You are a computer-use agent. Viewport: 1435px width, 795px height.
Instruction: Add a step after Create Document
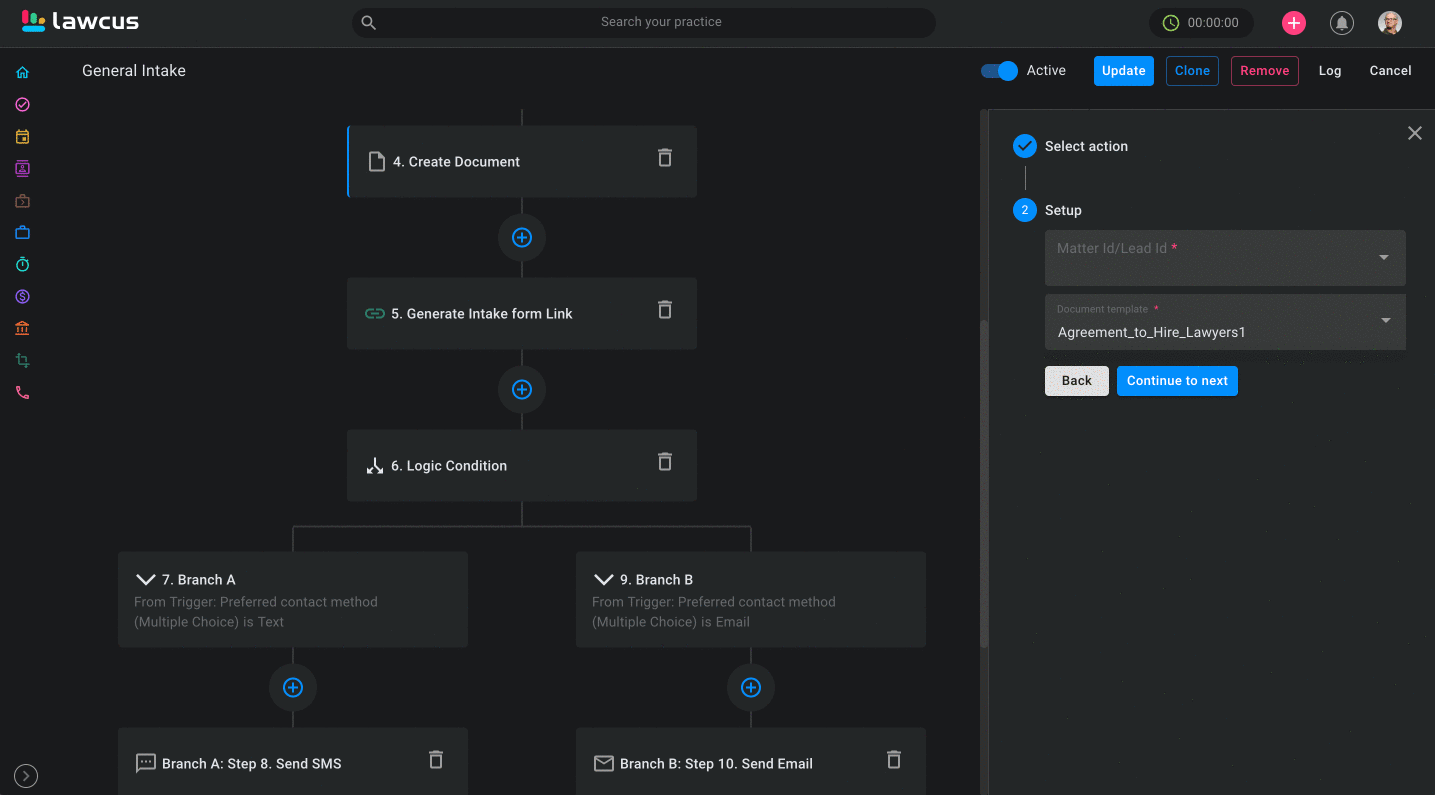(x=522, y=238)
